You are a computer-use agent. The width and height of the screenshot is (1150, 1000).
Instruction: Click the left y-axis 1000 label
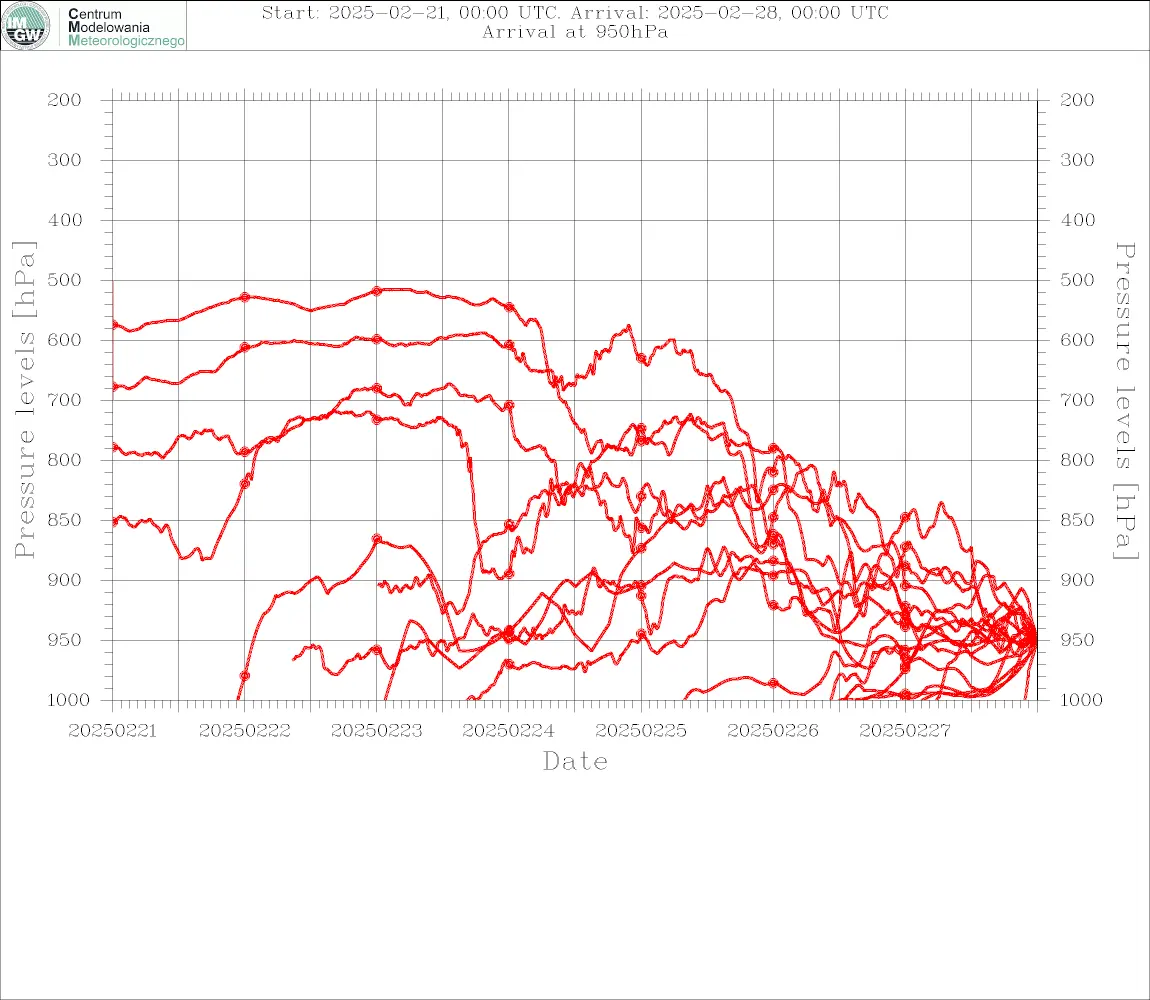click(x=69, y=700)
